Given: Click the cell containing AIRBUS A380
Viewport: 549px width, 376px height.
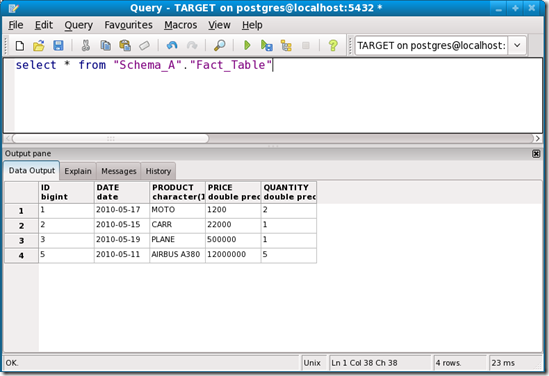Looking at the screenshot, I should [178, 255].
